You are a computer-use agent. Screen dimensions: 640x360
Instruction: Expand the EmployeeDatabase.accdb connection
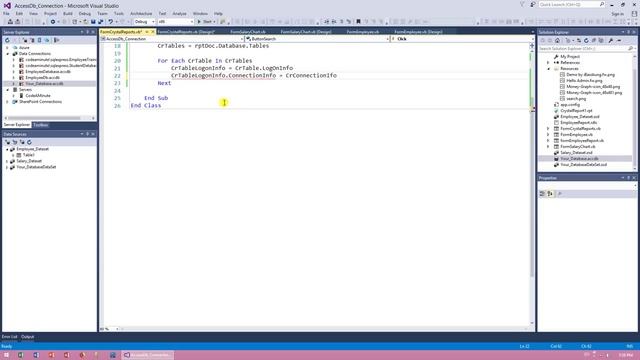[14, 72]
